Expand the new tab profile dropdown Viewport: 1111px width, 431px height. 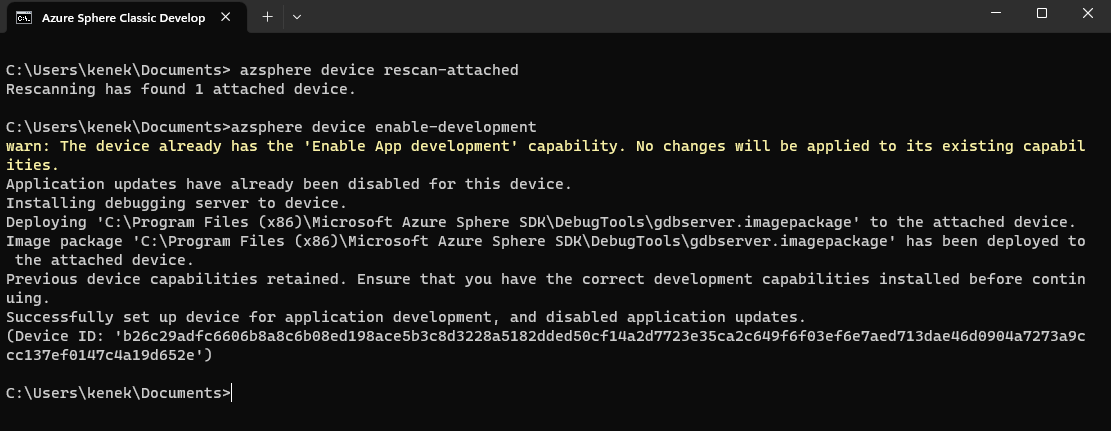[x=297, y=17]
